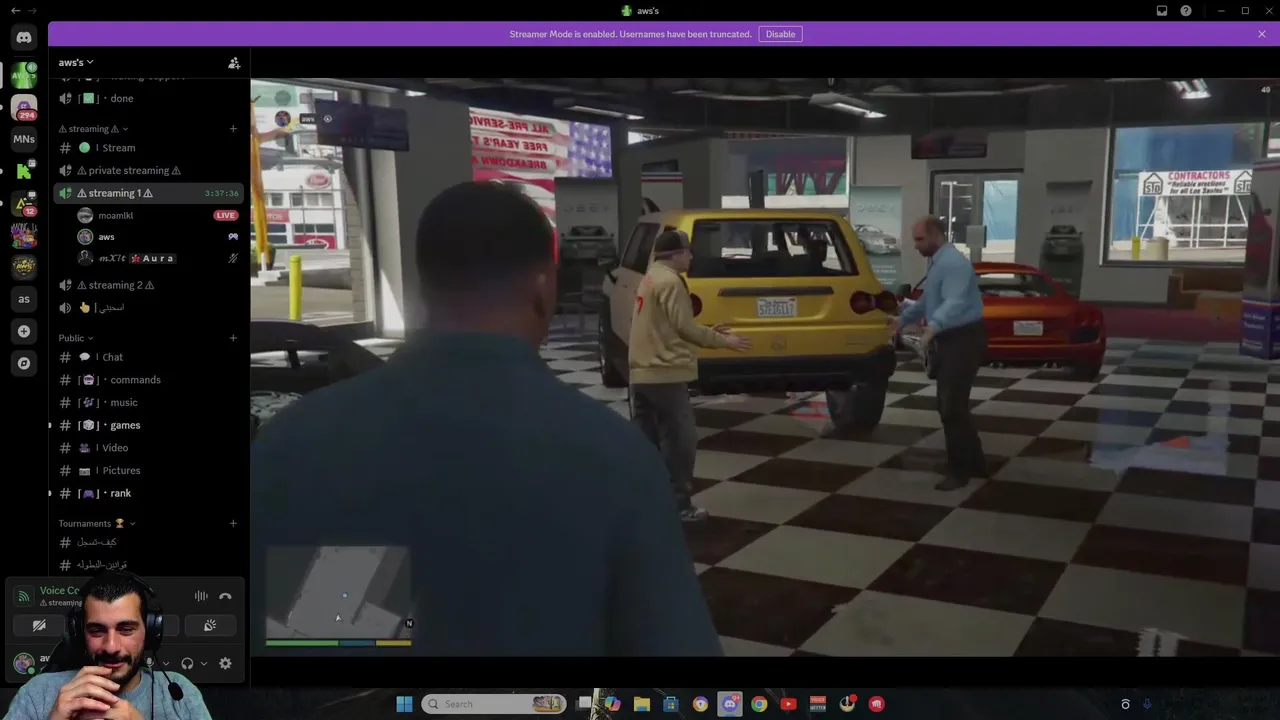The image size is (1280, 720).
Task: Open output device options arrow beside headphones
Action: click(x=204, y=663)
